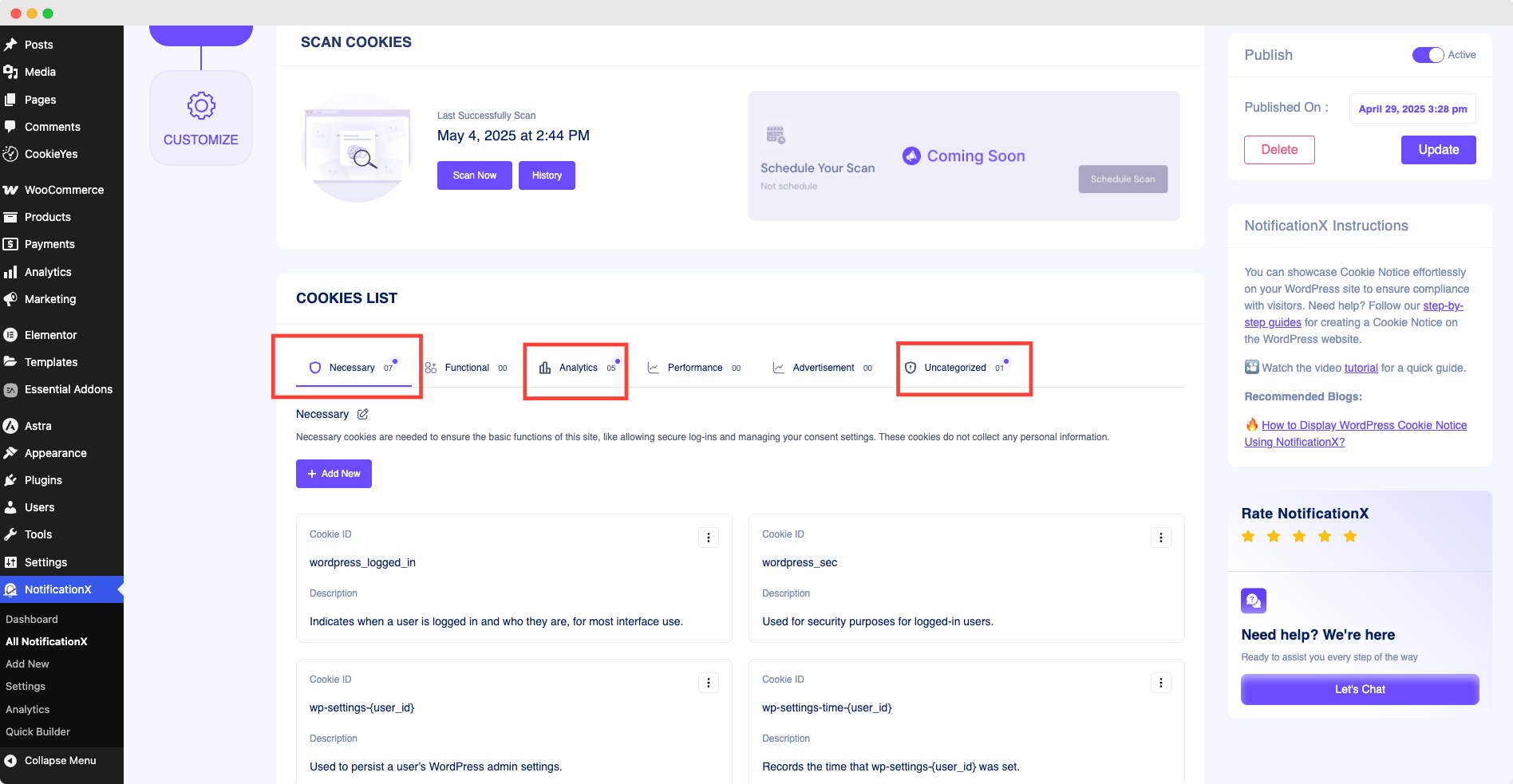Open Add New under NotificationX
Image resolution: width=1513 pixels, height=784 pixels.
pyautogui.click(x=27, y=664)
